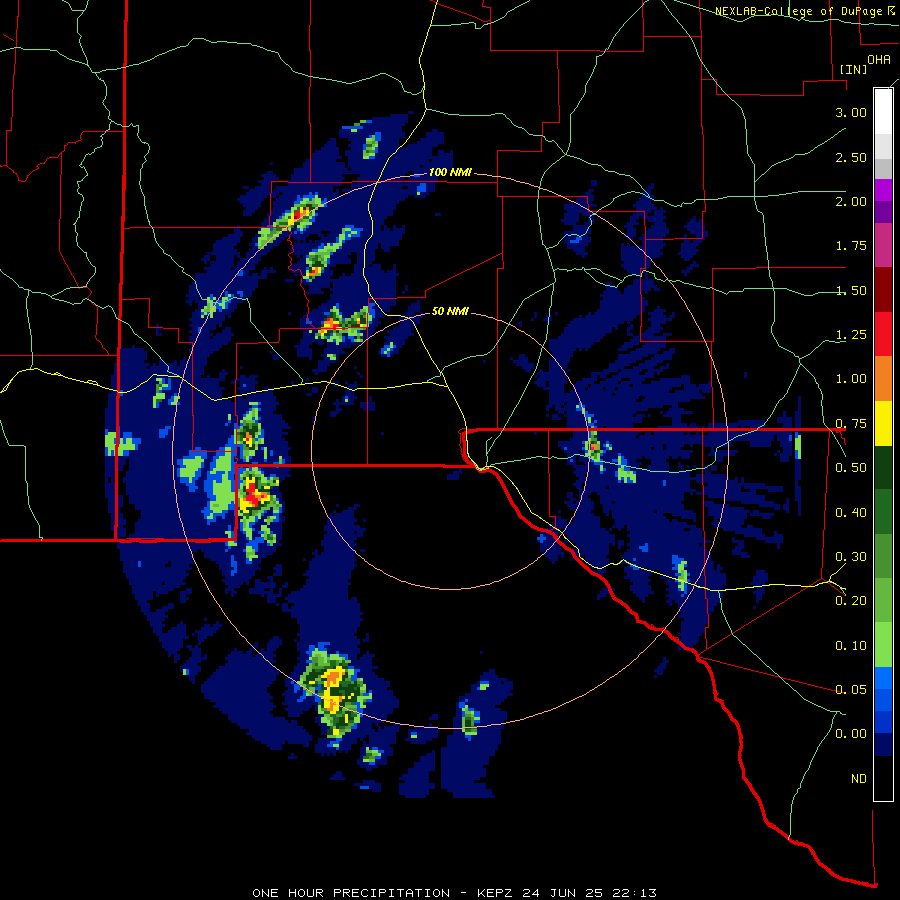Select the 1.50 legend value
Screen dimensions: 900x900
coord(851,290)
